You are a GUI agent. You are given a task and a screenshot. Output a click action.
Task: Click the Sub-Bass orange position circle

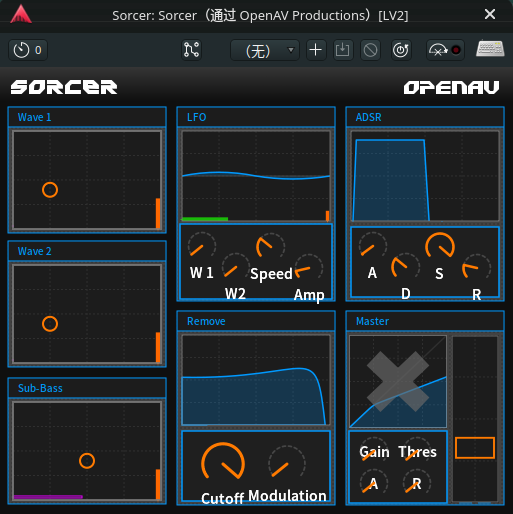click(x=87, y=461)
